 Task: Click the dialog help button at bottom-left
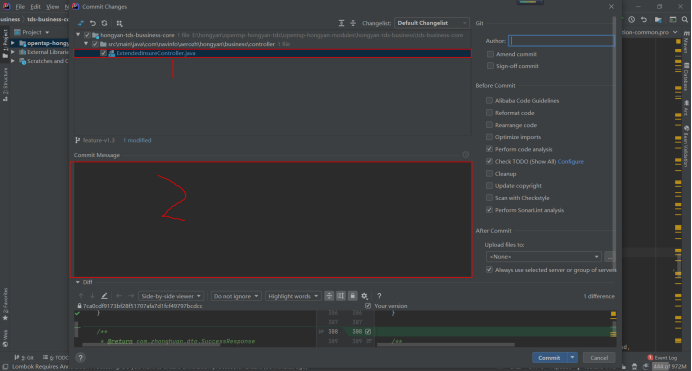[x=80, y=358]
